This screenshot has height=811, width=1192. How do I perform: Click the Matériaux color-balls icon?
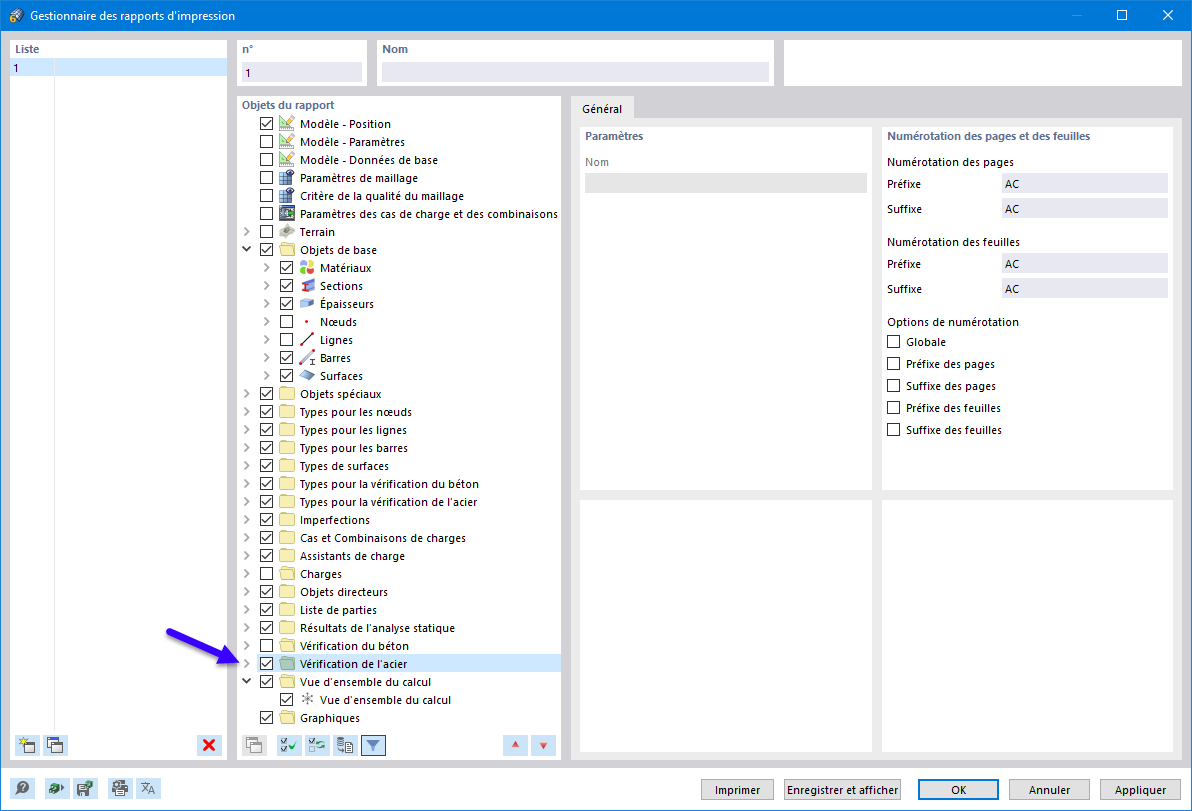307,268
